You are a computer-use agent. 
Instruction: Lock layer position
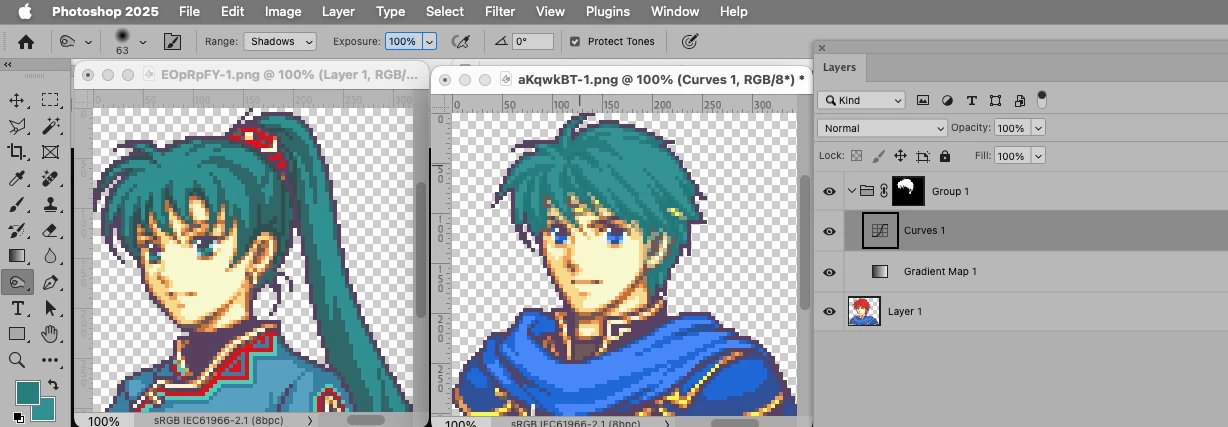pyautogui.click(x=900, y=156)
